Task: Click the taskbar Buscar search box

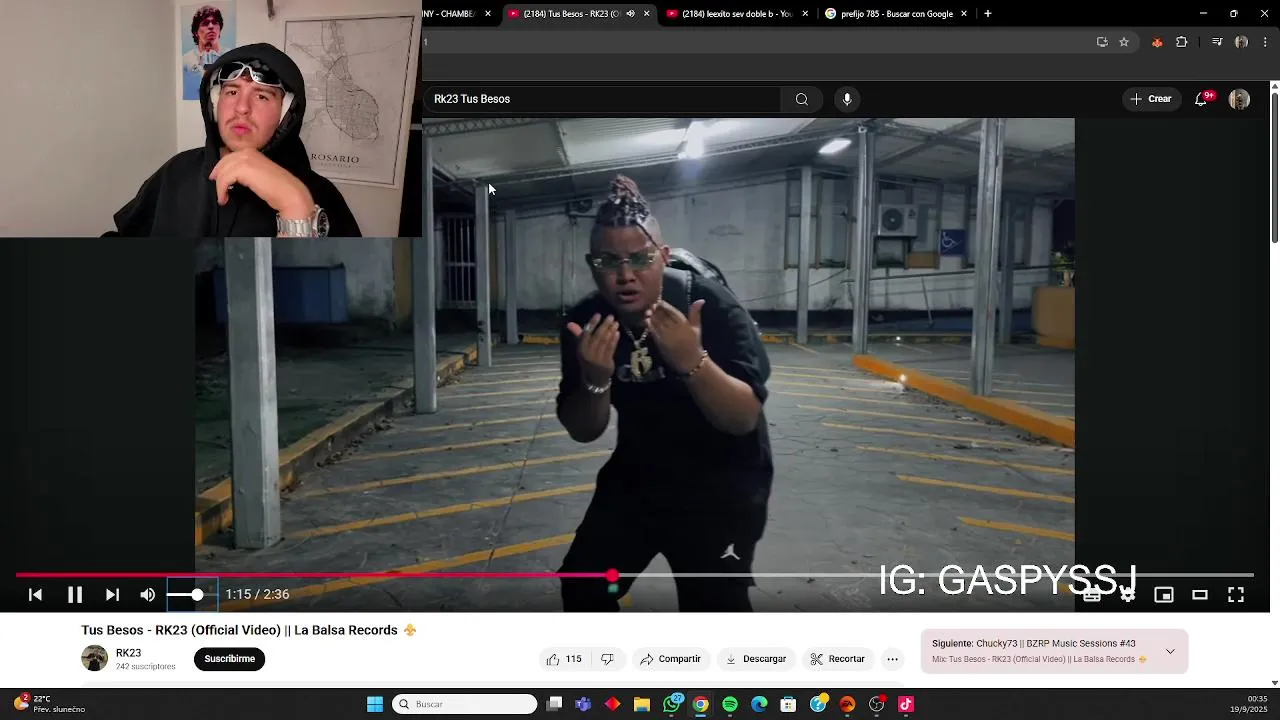Action: click(x=465, y=704)
